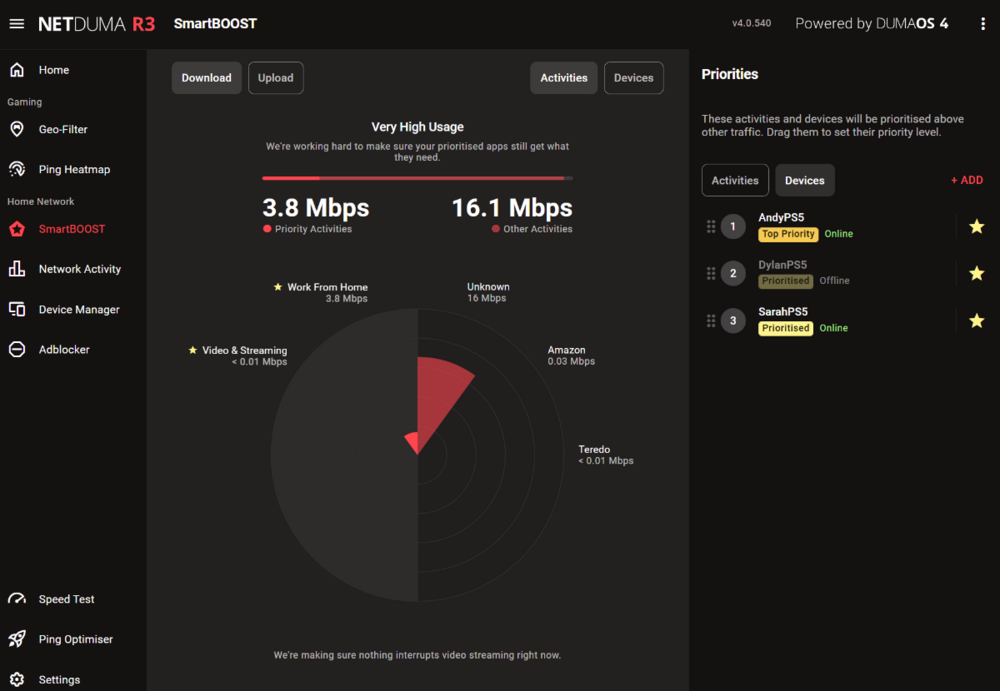Click the Geo-Filter pin icon
The height and width of the screenshot is (691, 1000).
[17, 129]
